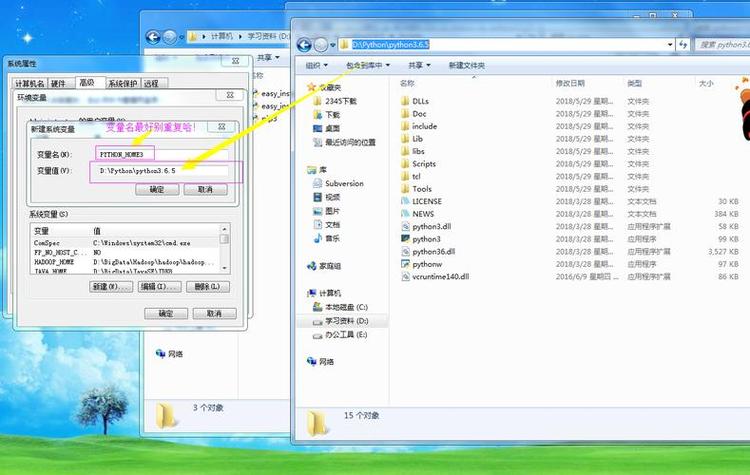Click 编辑(I) system variable button
This screenshot has width=750, height=475.
pos(159,287)
